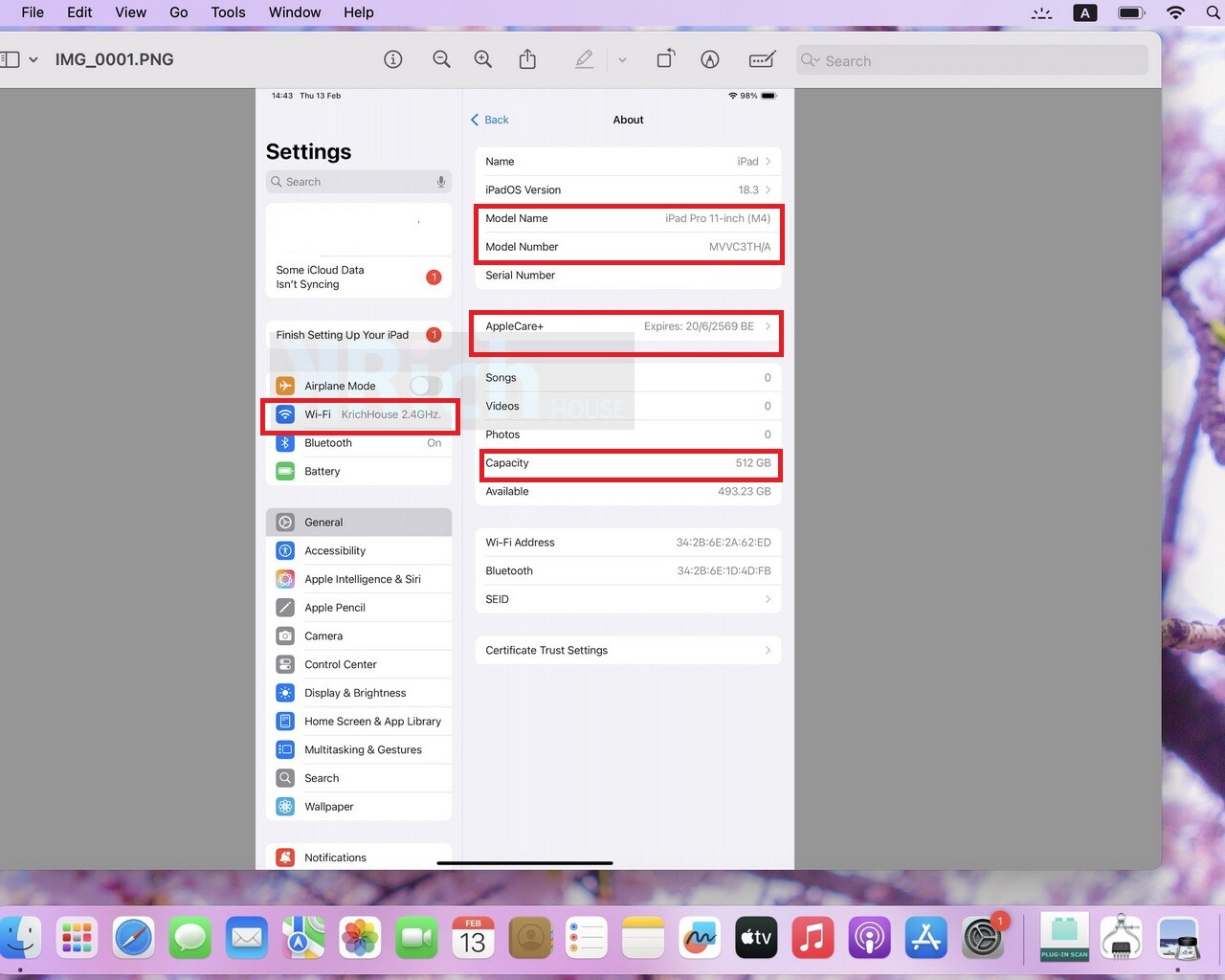
Task: Zoom in using the magnifier plus icon
Action: pyautogui.click(x=483, y=59)
